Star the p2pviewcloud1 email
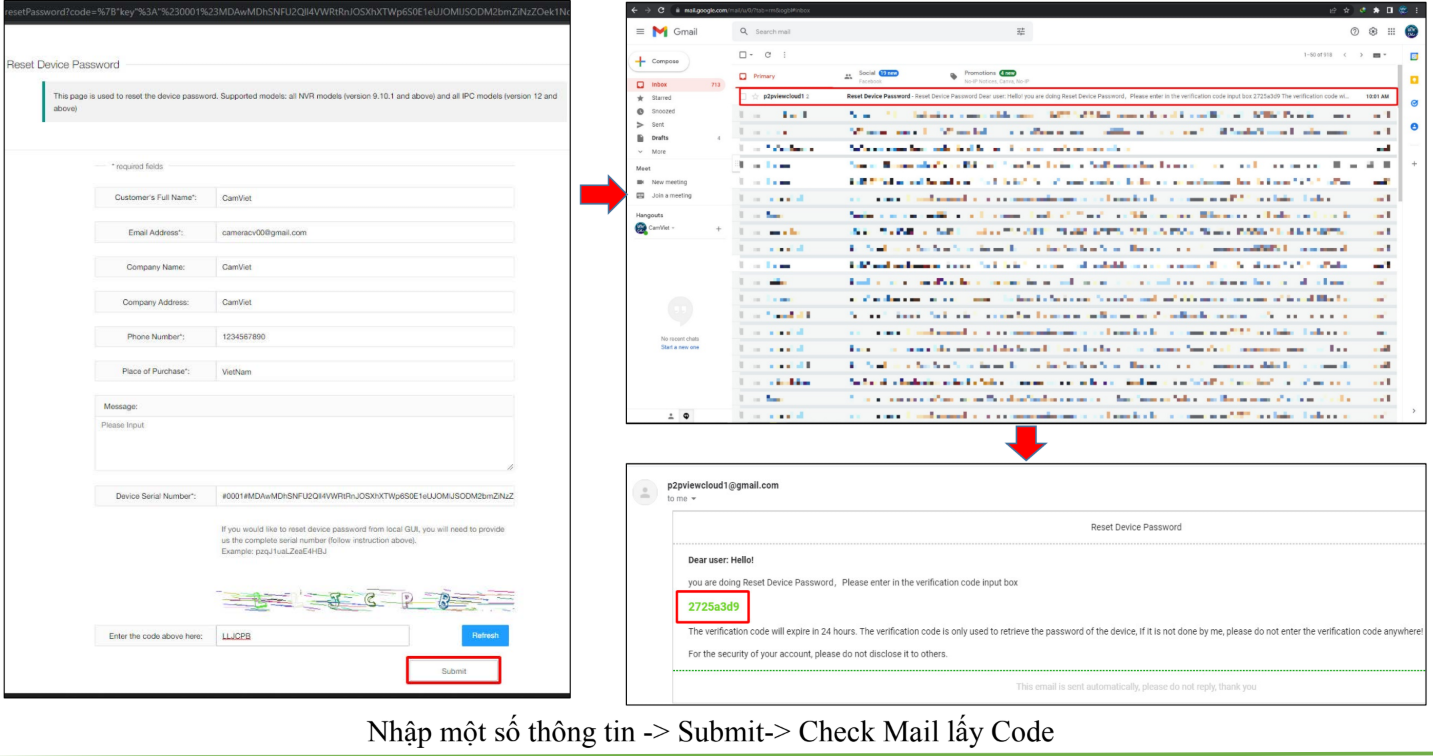The image size is (1433, 756). (x=755, y=97)
